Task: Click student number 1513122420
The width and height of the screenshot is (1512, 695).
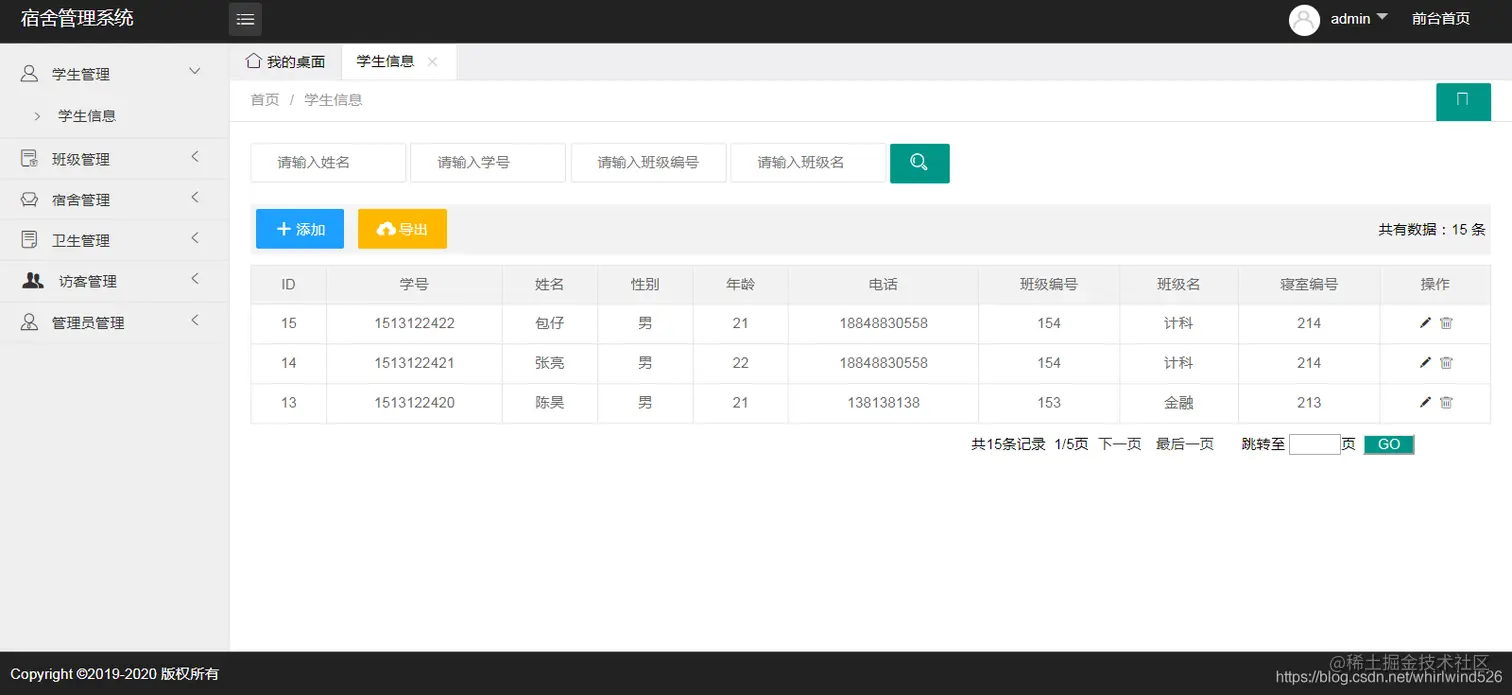Action: click(x=414, y=402)
